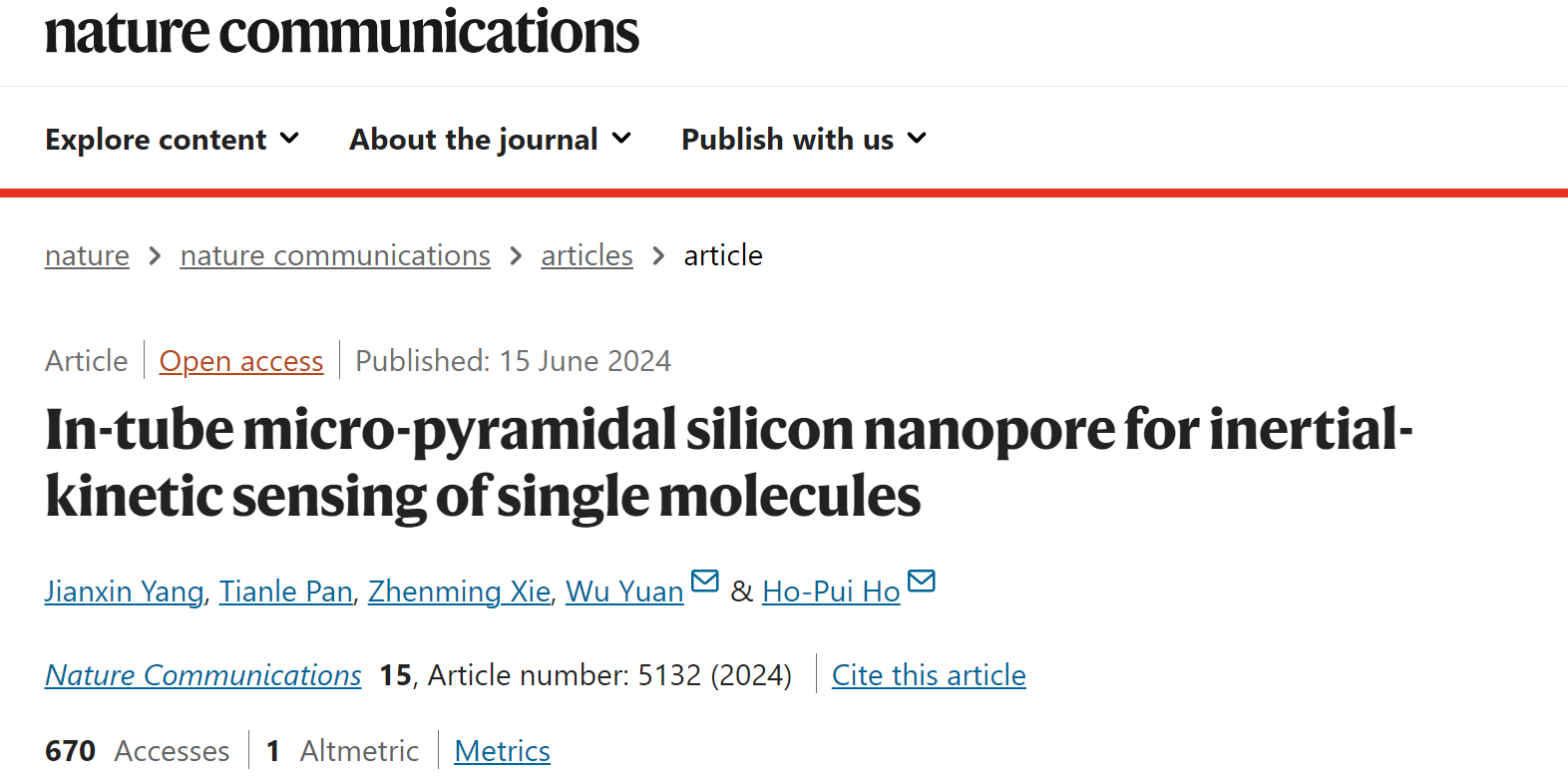The height and width of the screenshot is (784, 1568).
Task: Click author name Wu Yuan
Action: click(624, 591)
